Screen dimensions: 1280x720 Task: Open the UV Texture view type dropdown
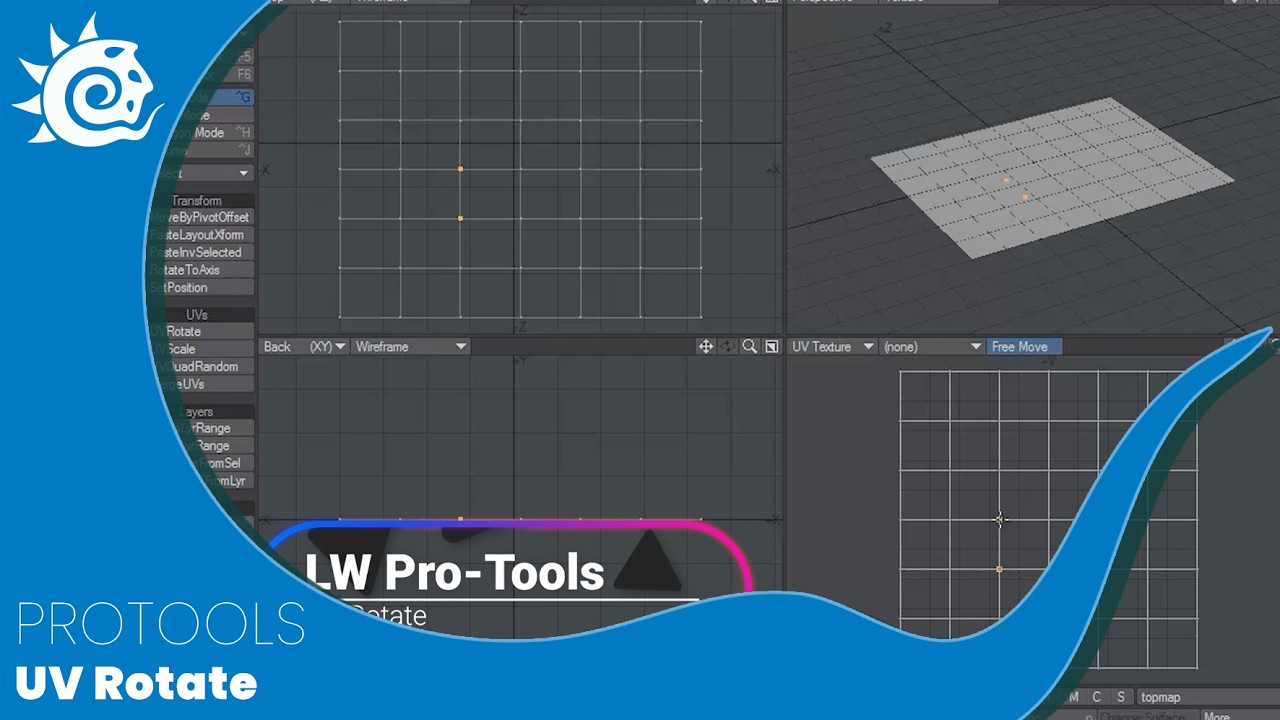click(x=833, y=347)
